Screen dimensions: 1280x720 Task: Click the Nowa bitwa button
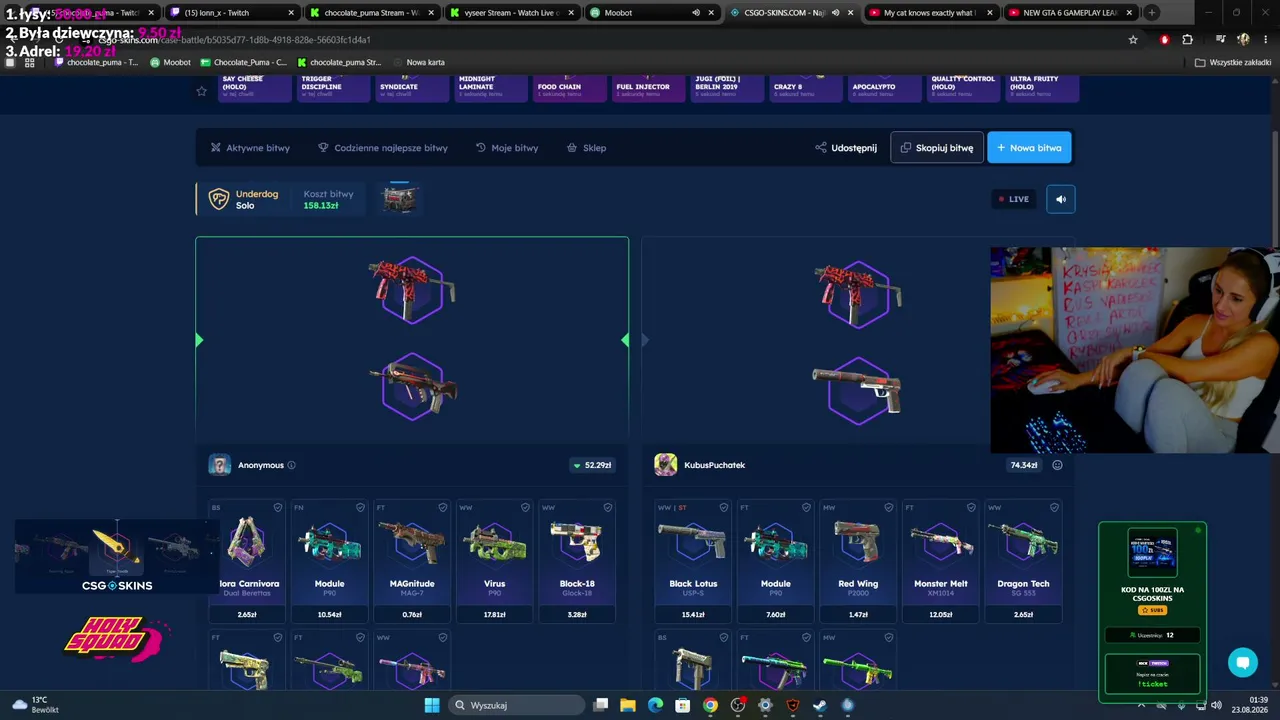coord(1029,148)
